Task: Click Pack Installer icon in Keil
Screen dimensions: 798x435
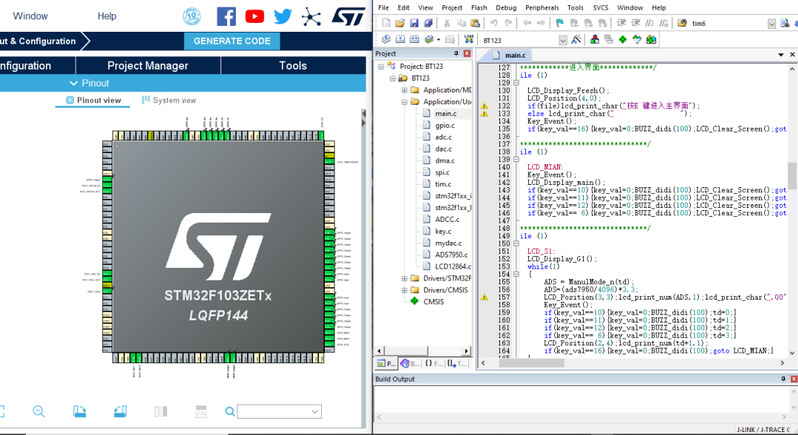Action: [651, 40]
